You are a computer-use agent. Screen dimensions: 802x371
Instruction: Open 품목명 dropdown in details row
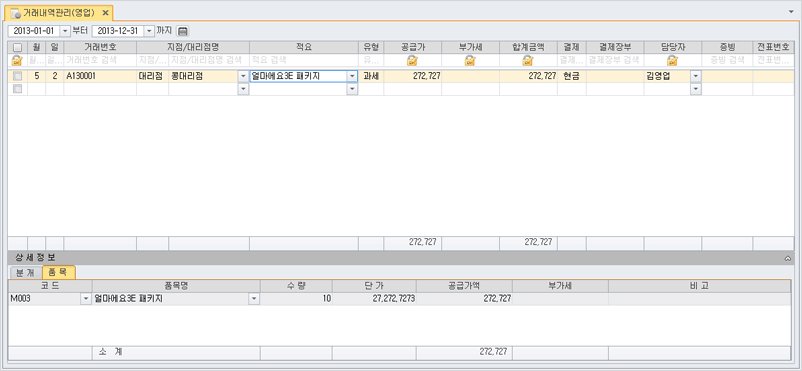[x=254, y=299]
